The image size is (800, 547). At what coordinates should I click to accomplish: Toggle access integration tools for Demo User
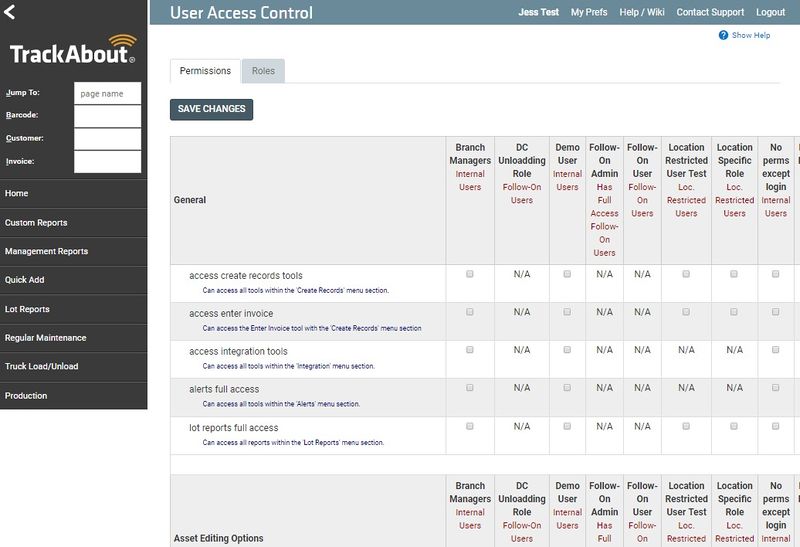567,350
